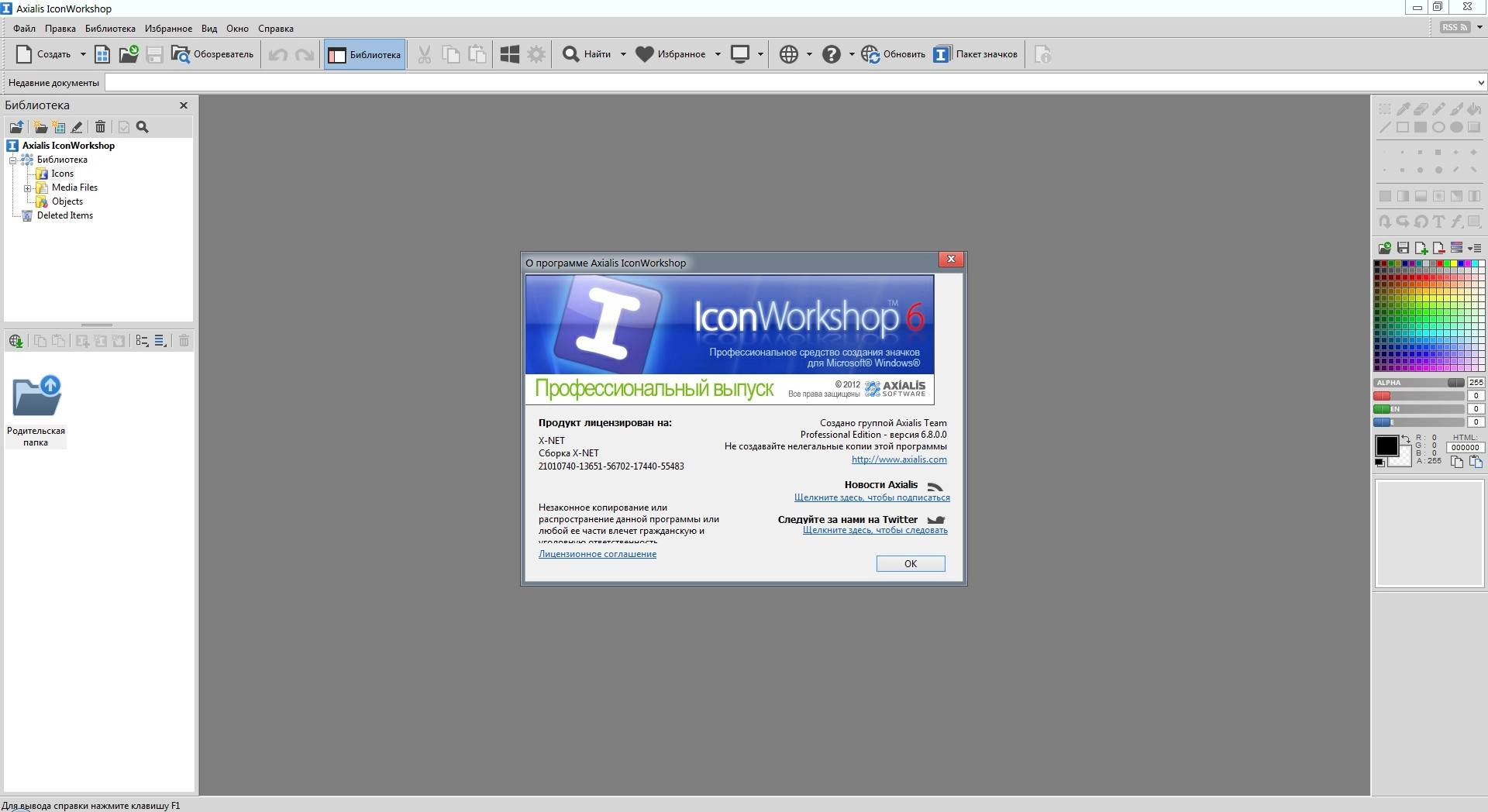Viewport: 1488px width, 812px height.
Task: Click palette load folder icon
Action: (x=1385, y=248)
